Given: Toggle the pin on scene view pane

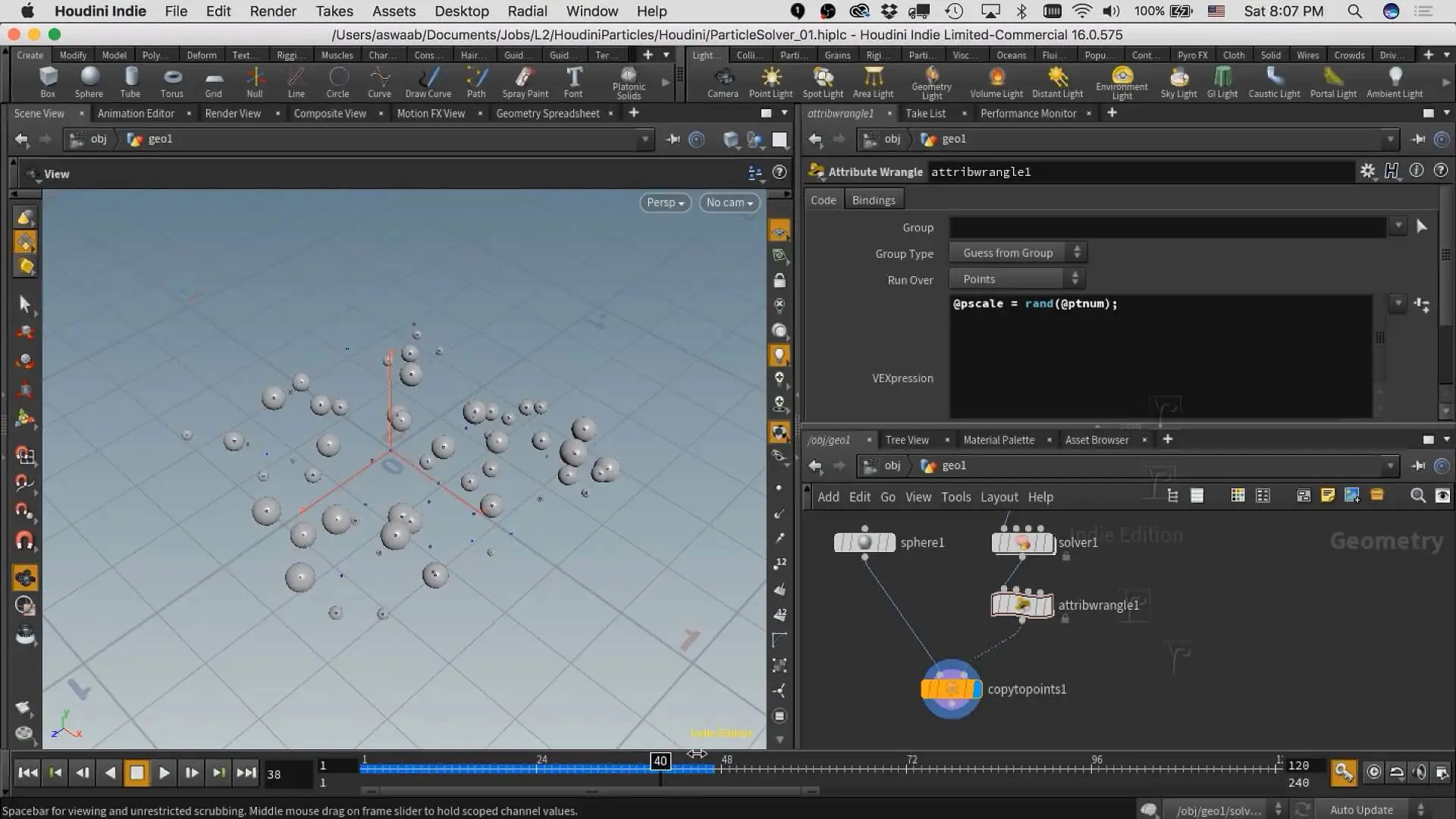Looking at the screenshot, I should click(x=673, y=140).
